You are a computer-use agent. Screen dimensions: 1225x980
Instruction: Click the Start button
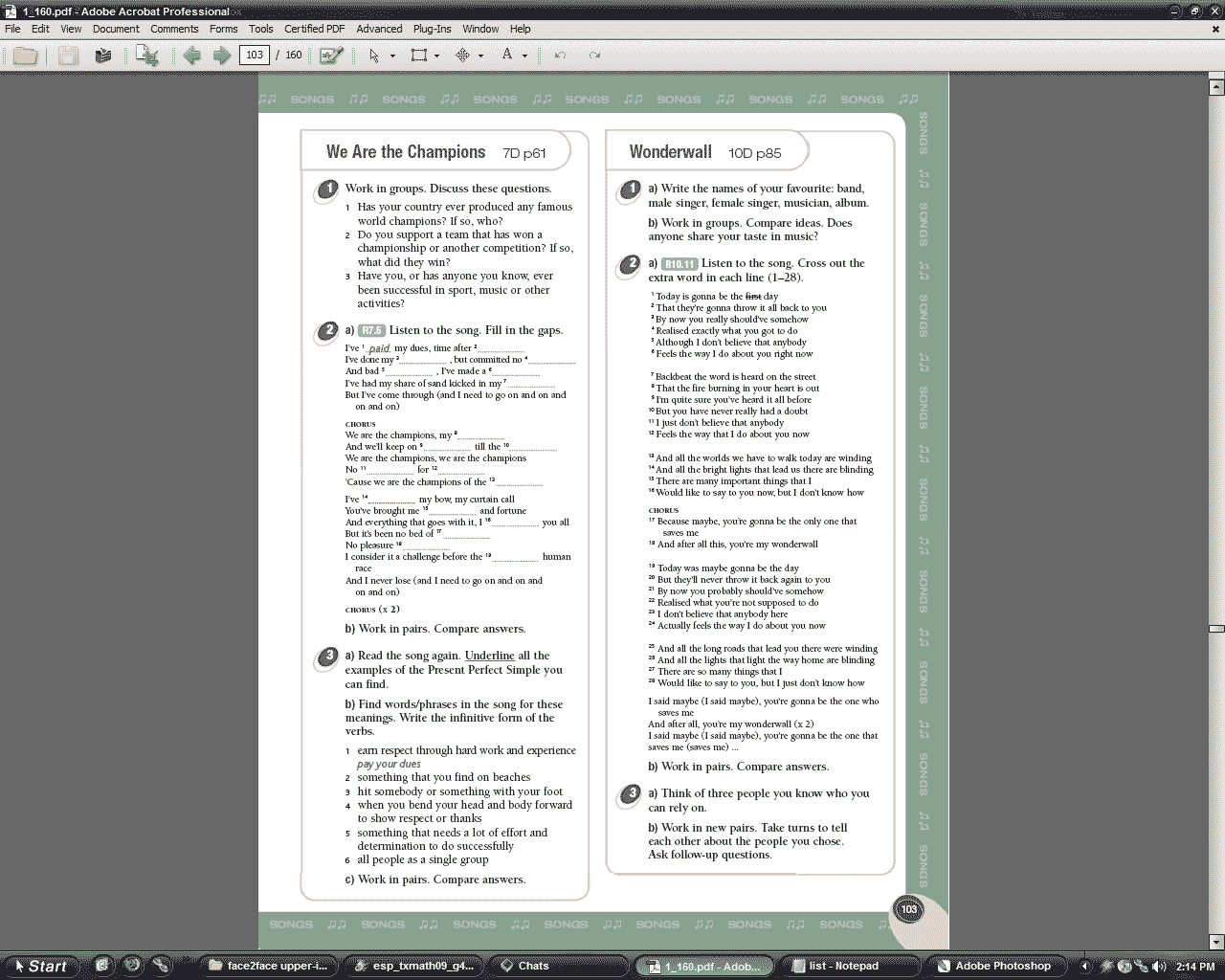tap(40, 966)
